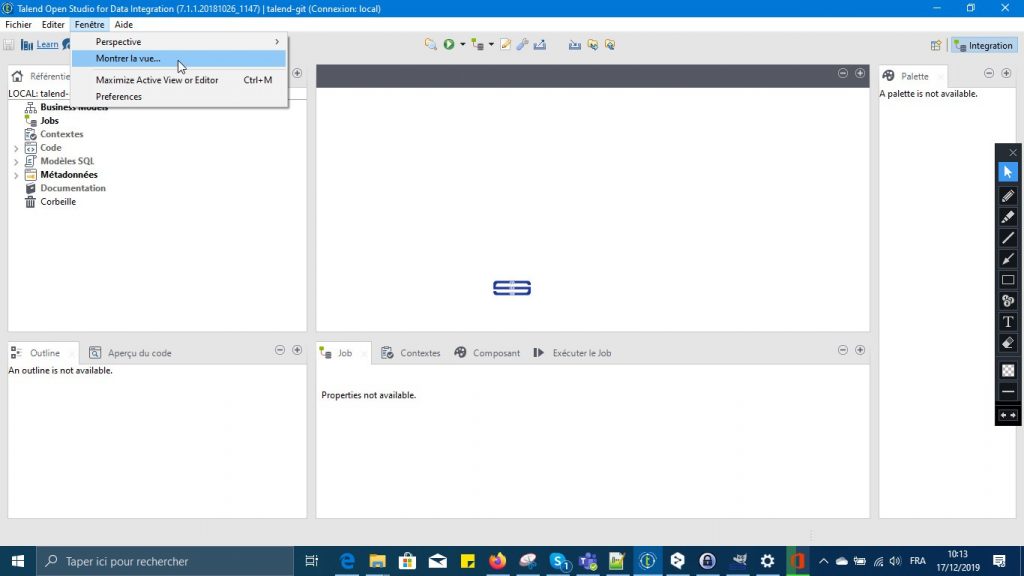
Task: Maximize the Job properties panel
Action: tap(859, 350)
